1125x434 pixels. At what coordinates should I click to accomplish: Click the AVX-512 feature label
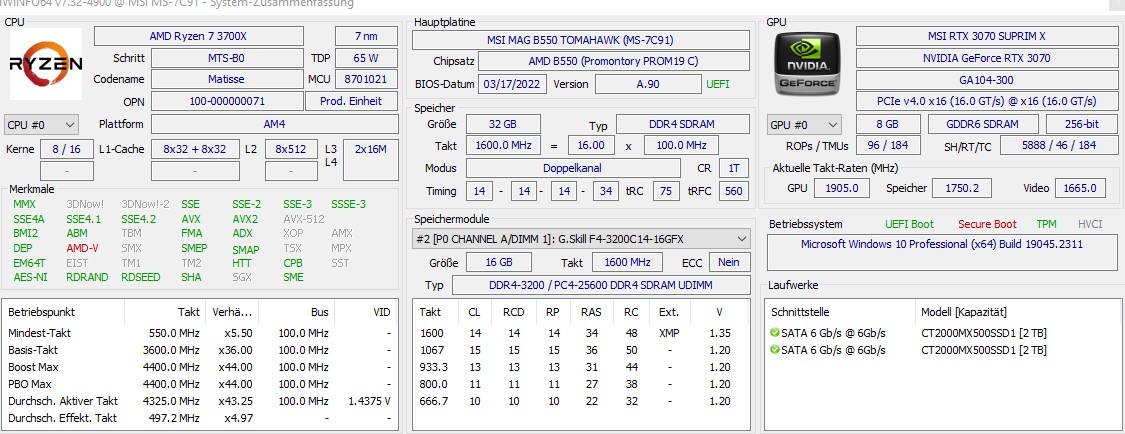coord(303,219)
